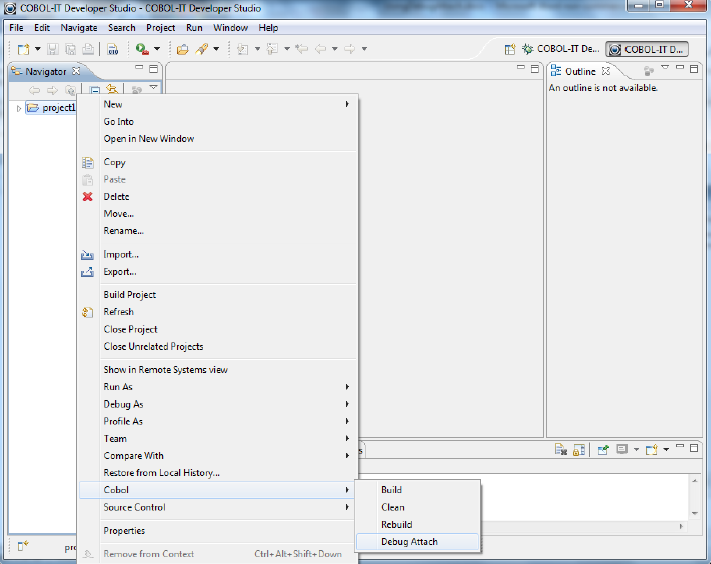This screenshot has height=564, width=711.
Task: Open dropdown next to New wizard icon
Action: 38,49
